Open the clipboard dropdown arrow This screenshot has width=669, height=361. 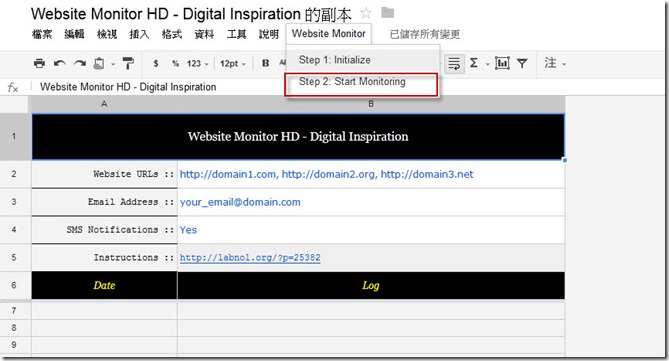(x=113, y=64)
